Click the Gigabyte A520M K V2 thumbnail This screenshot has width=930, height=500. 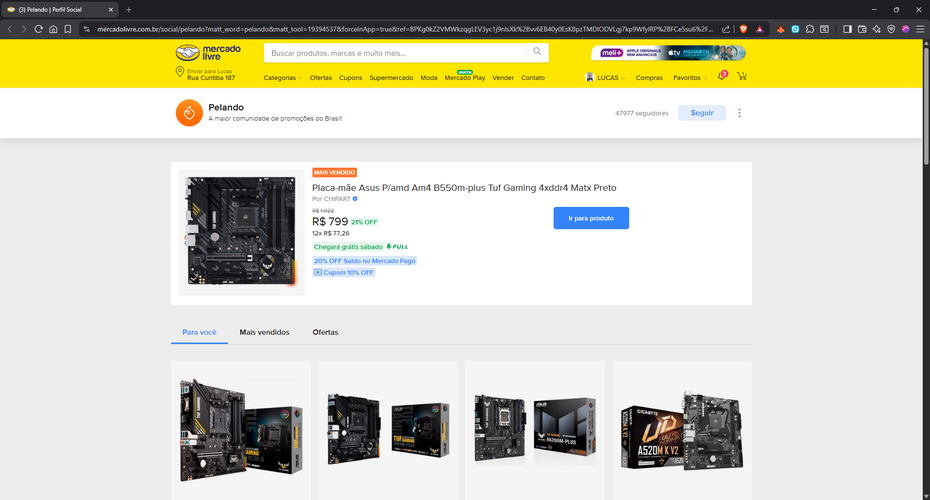(x=682, y=430)
